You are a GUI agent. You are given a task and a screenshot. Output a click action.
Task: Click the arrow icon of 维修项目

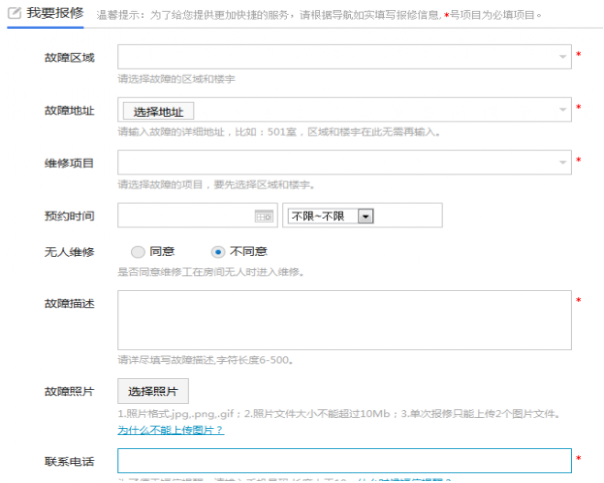tap(563, 163)
